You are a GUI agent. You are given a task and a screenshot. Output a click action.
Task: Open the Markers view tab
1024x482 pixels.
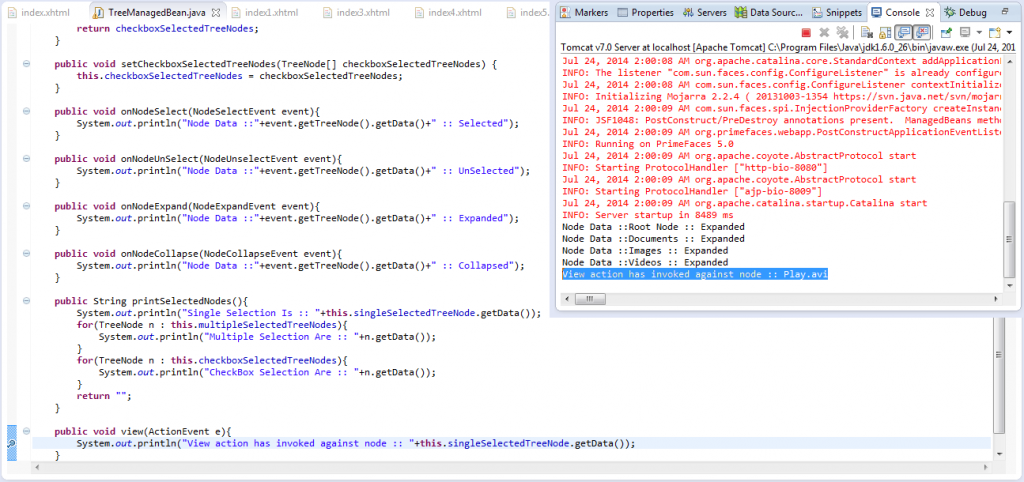[x=583, y=12]
